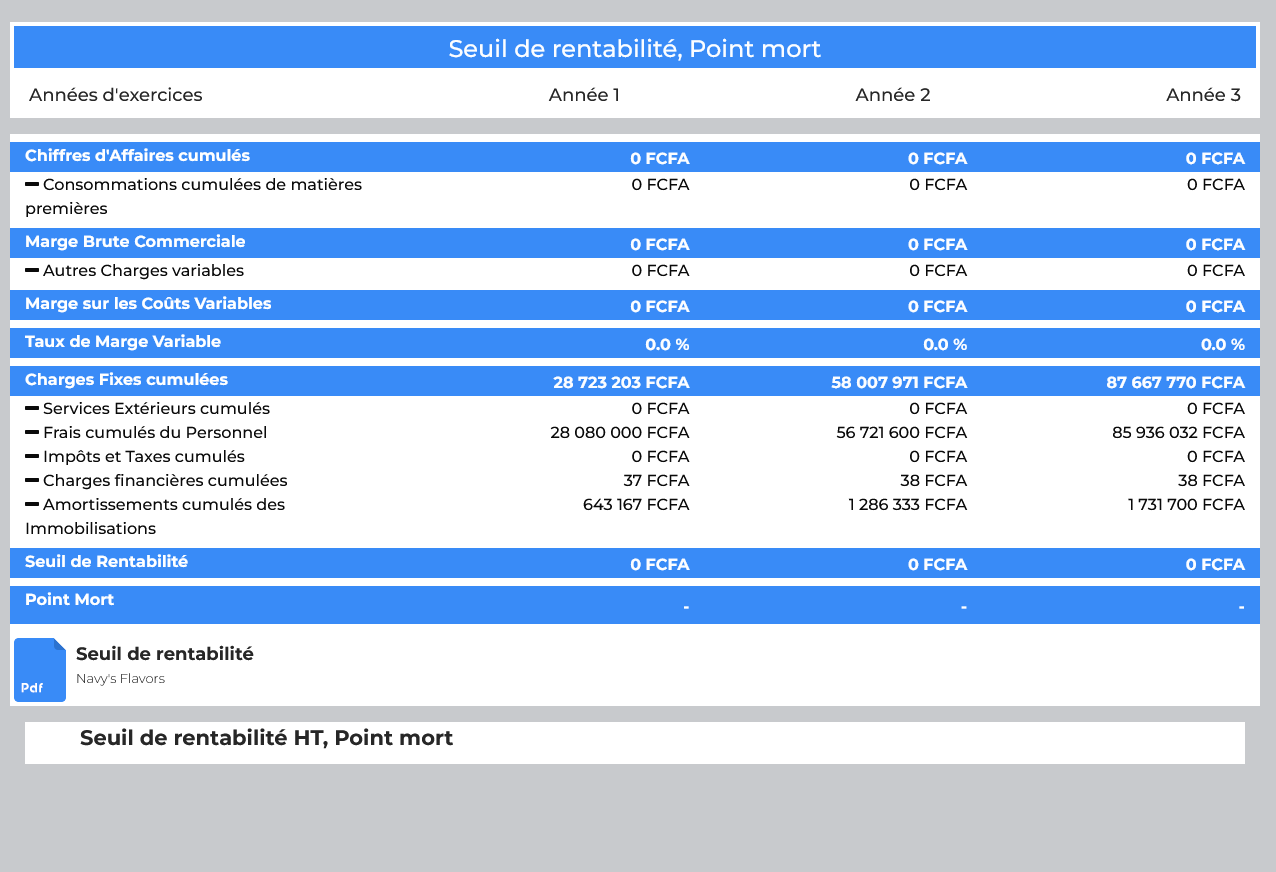Click the Taux de Marge Variable row label

[x=123, y=342]
